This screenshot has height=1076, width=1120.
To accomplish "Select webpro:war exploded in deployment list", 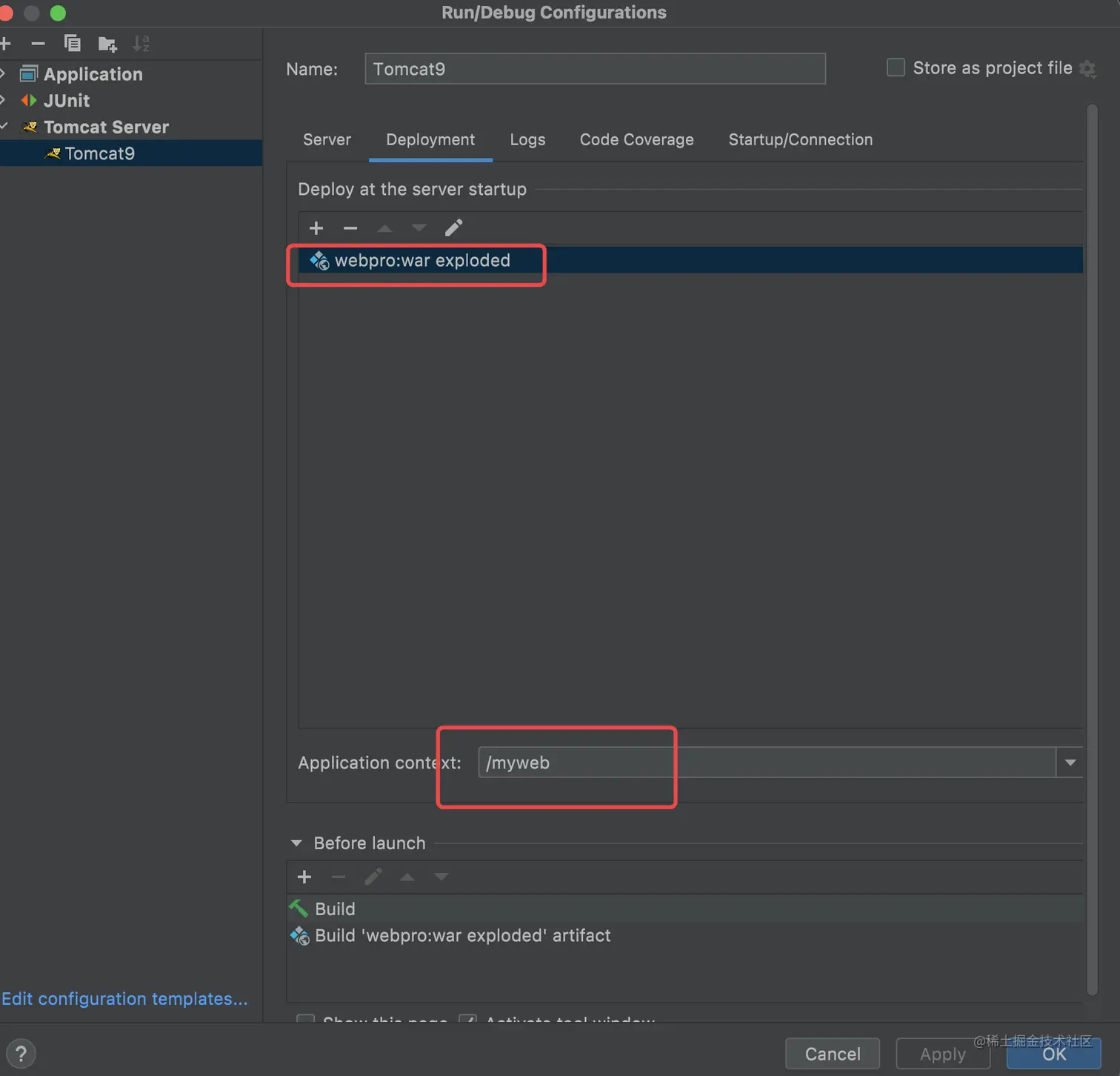I will (690, 260).
